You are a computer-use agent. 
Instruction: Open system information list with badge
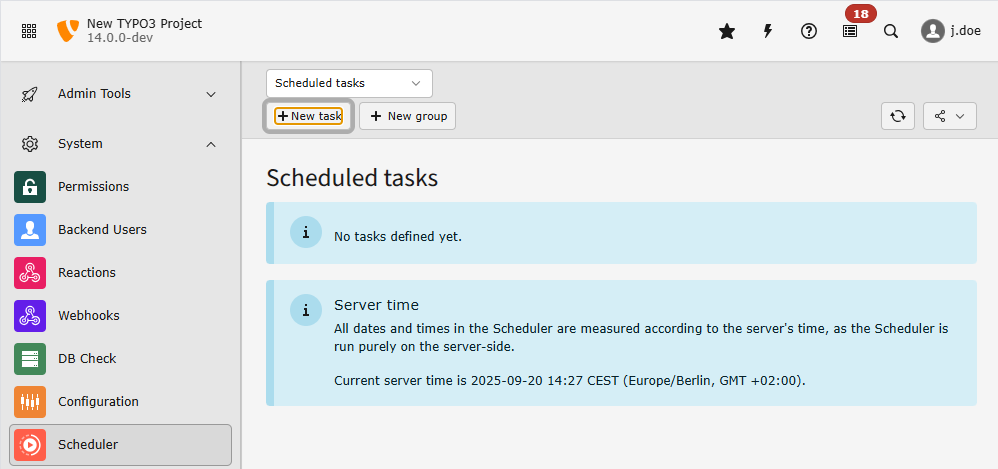[850, 31]
